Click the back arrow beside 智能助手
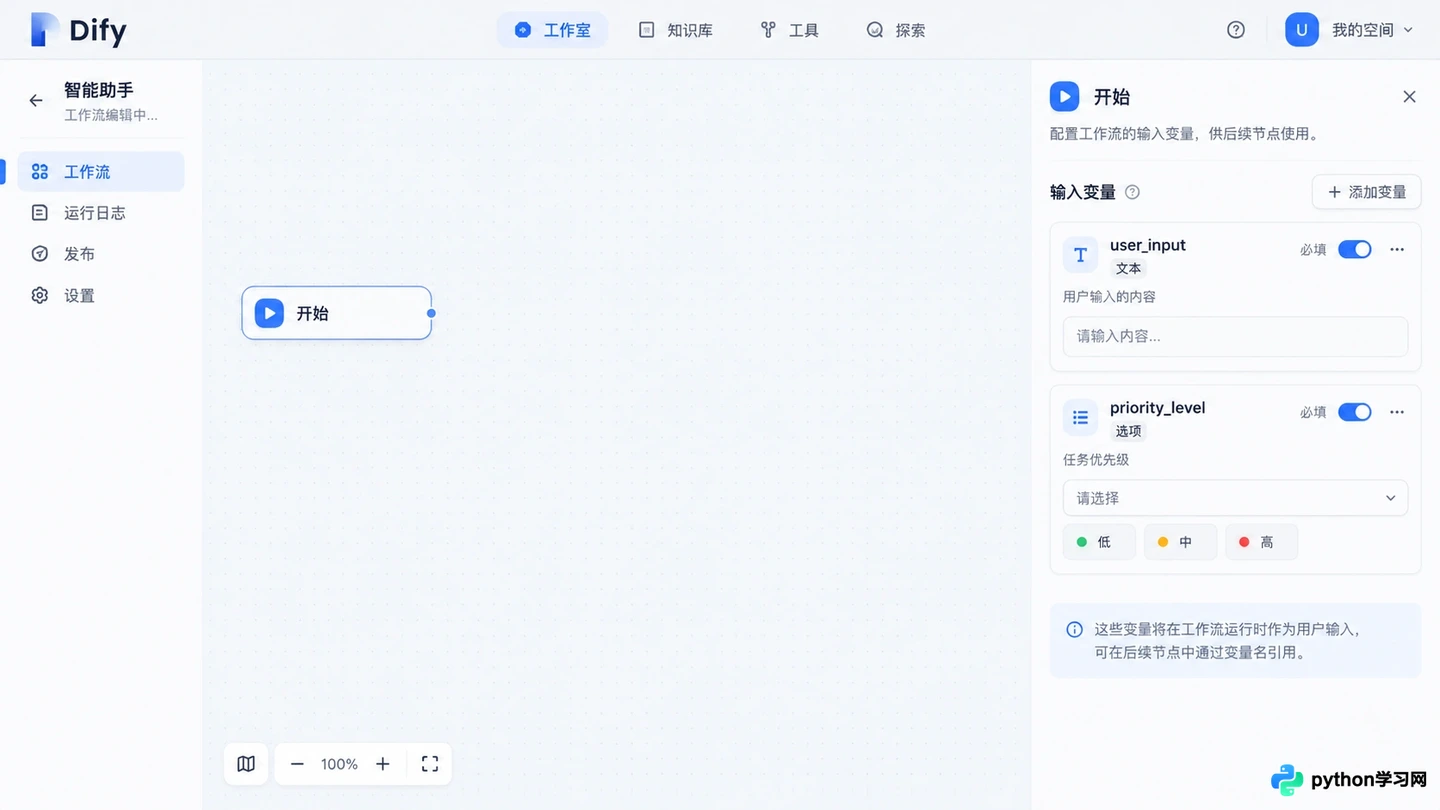1440x810 pixels. tap(36, 100)
